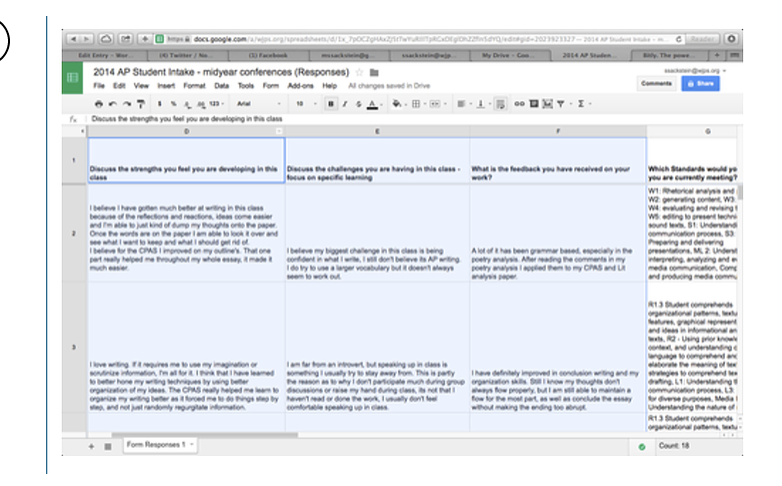Screen dimensions: 782x486
Task: Open column D header dropdown arrow
Action: click(279, 131)
